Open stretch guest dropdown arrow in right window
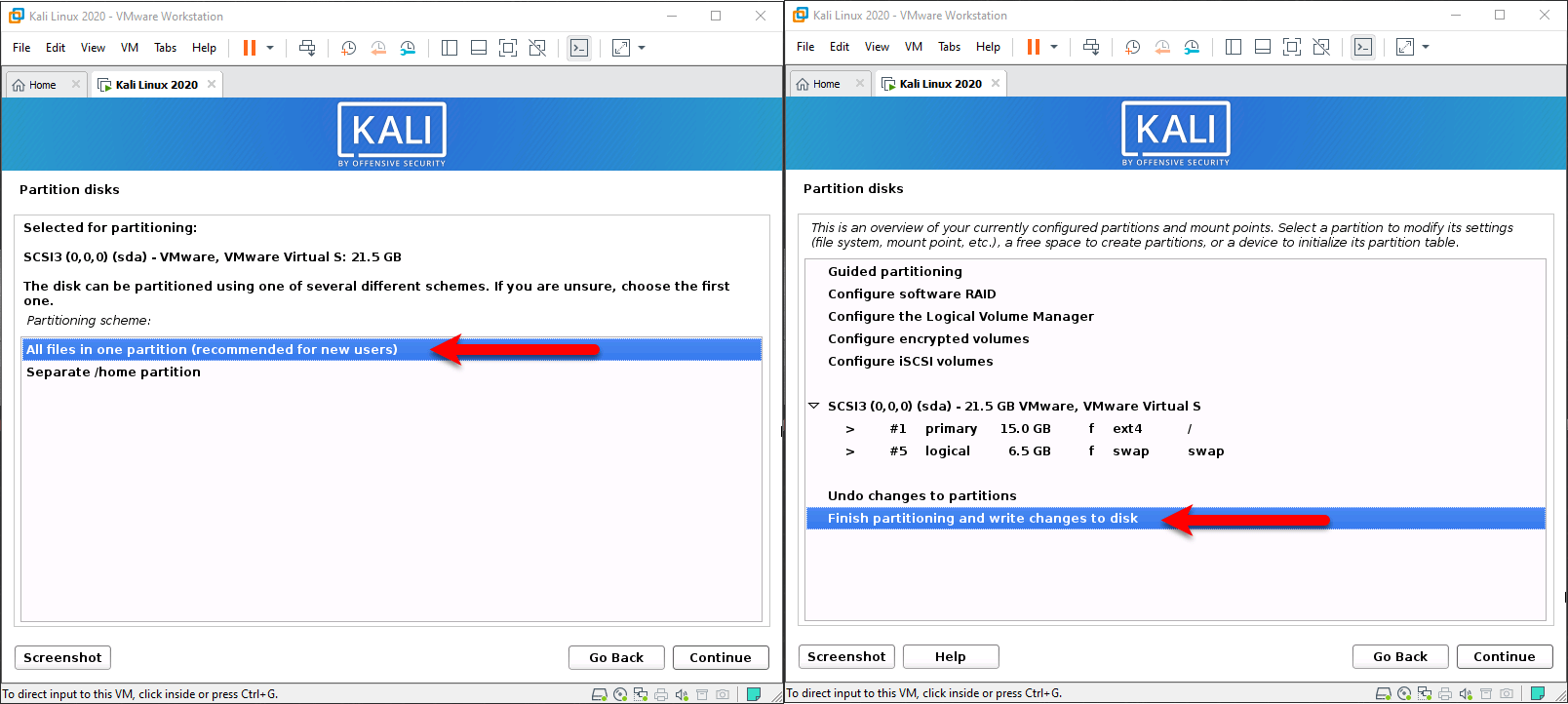The height and width of the screenshot is (704, 1568). tap(1426, 47)
